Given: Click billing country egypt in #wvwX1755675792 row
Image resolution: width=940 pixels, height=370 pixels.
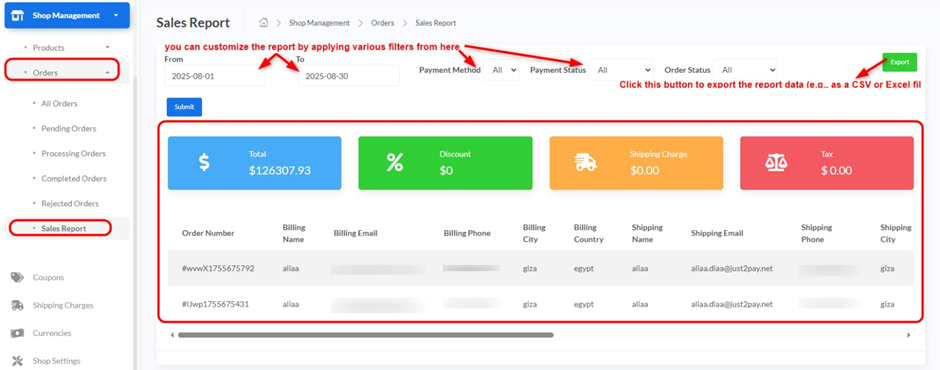Looking at the screenshot, I should [584, 268].
